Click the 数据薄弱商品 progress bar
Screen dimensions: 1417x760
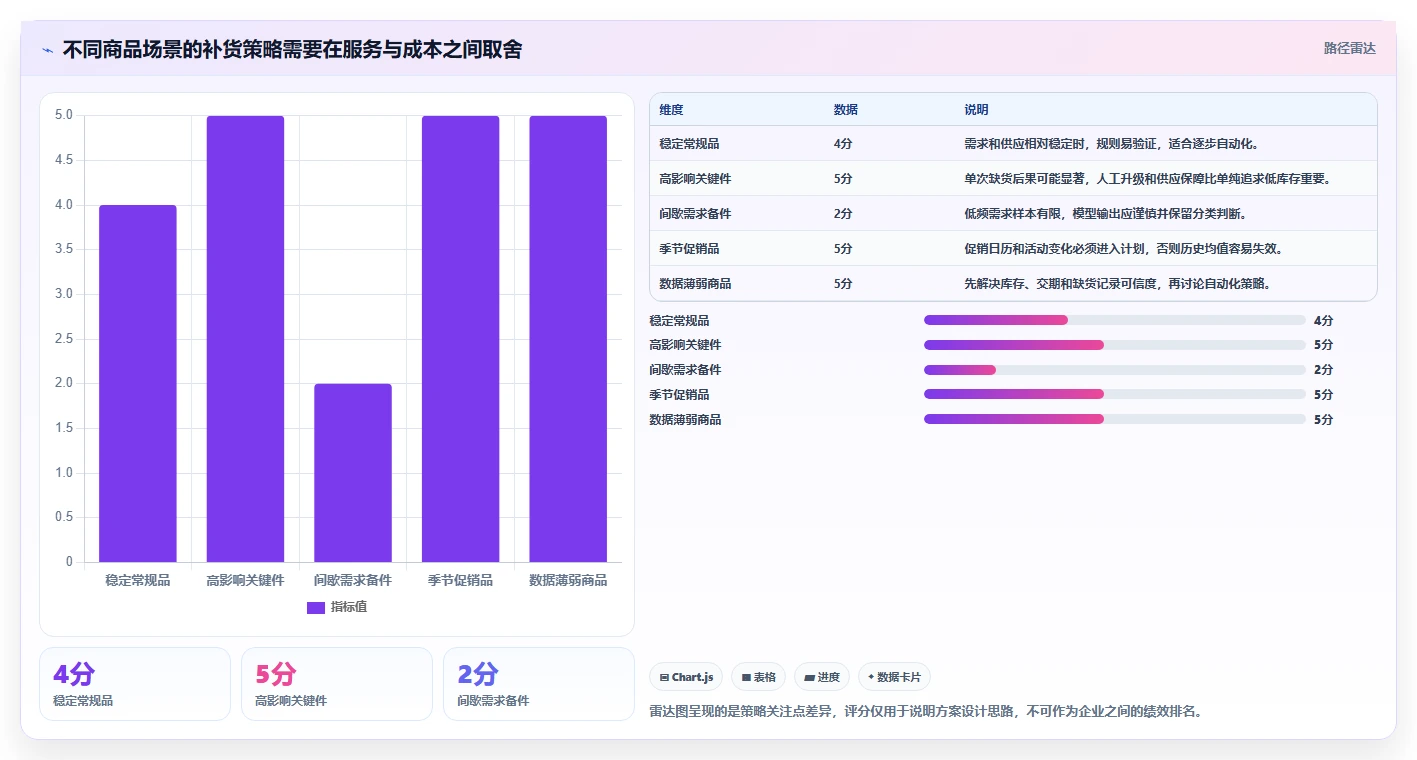[x=1115, y=419]
